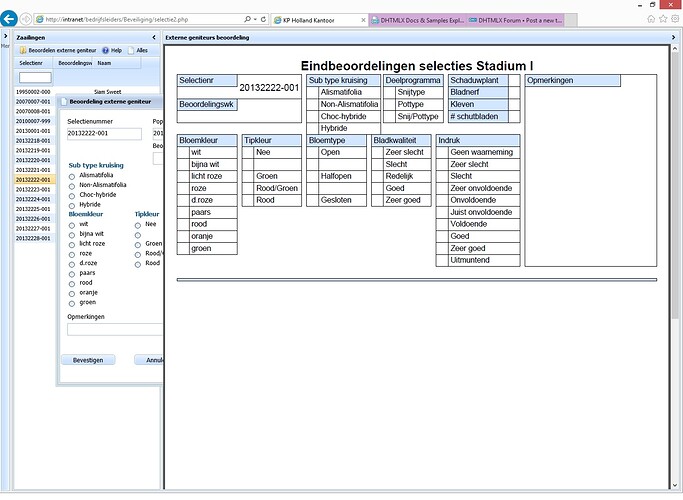Click the Selectienr filter box in the grid

click(x=35, y=78)
